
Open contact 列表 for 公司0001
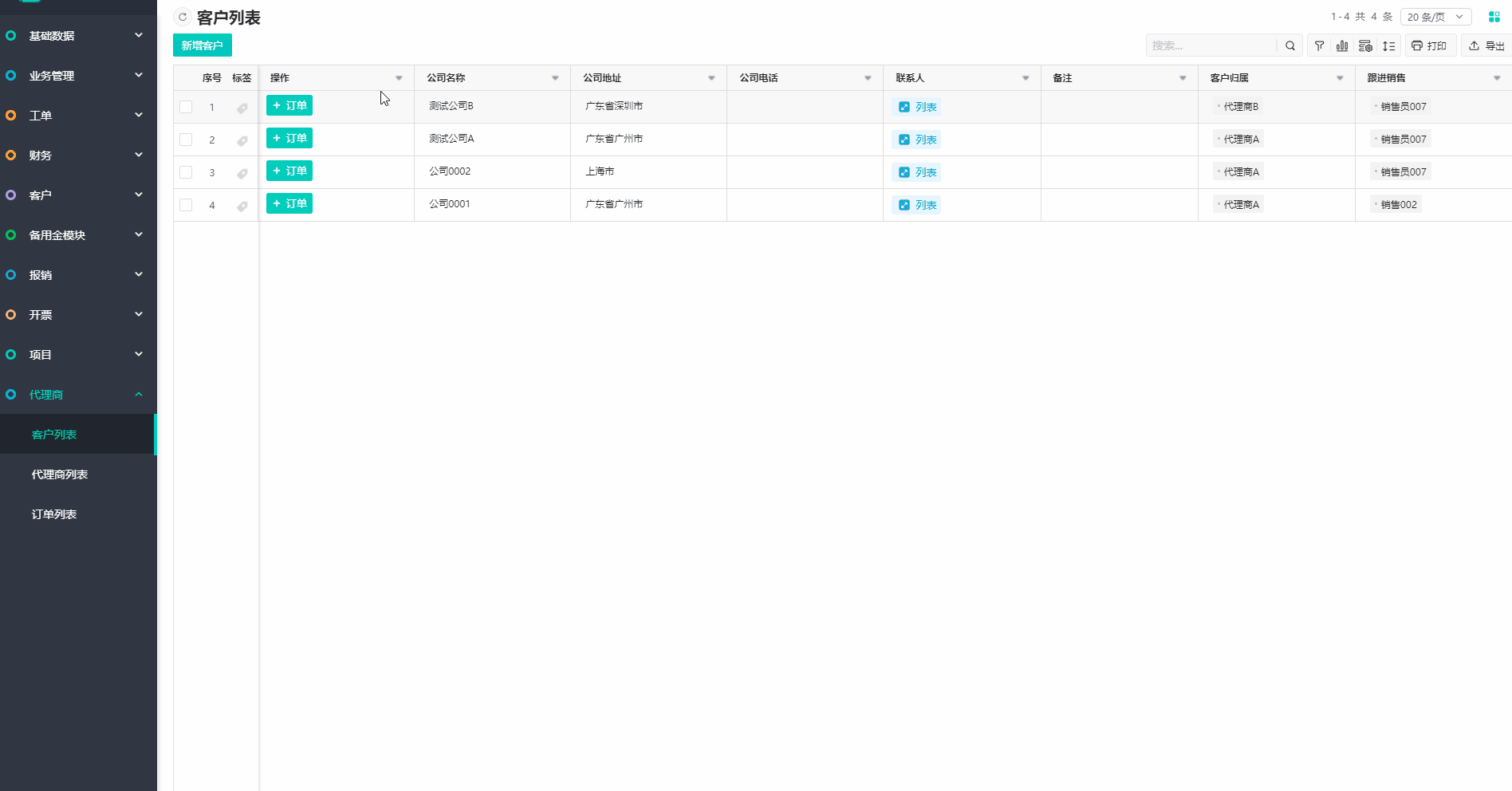[917, 205]
